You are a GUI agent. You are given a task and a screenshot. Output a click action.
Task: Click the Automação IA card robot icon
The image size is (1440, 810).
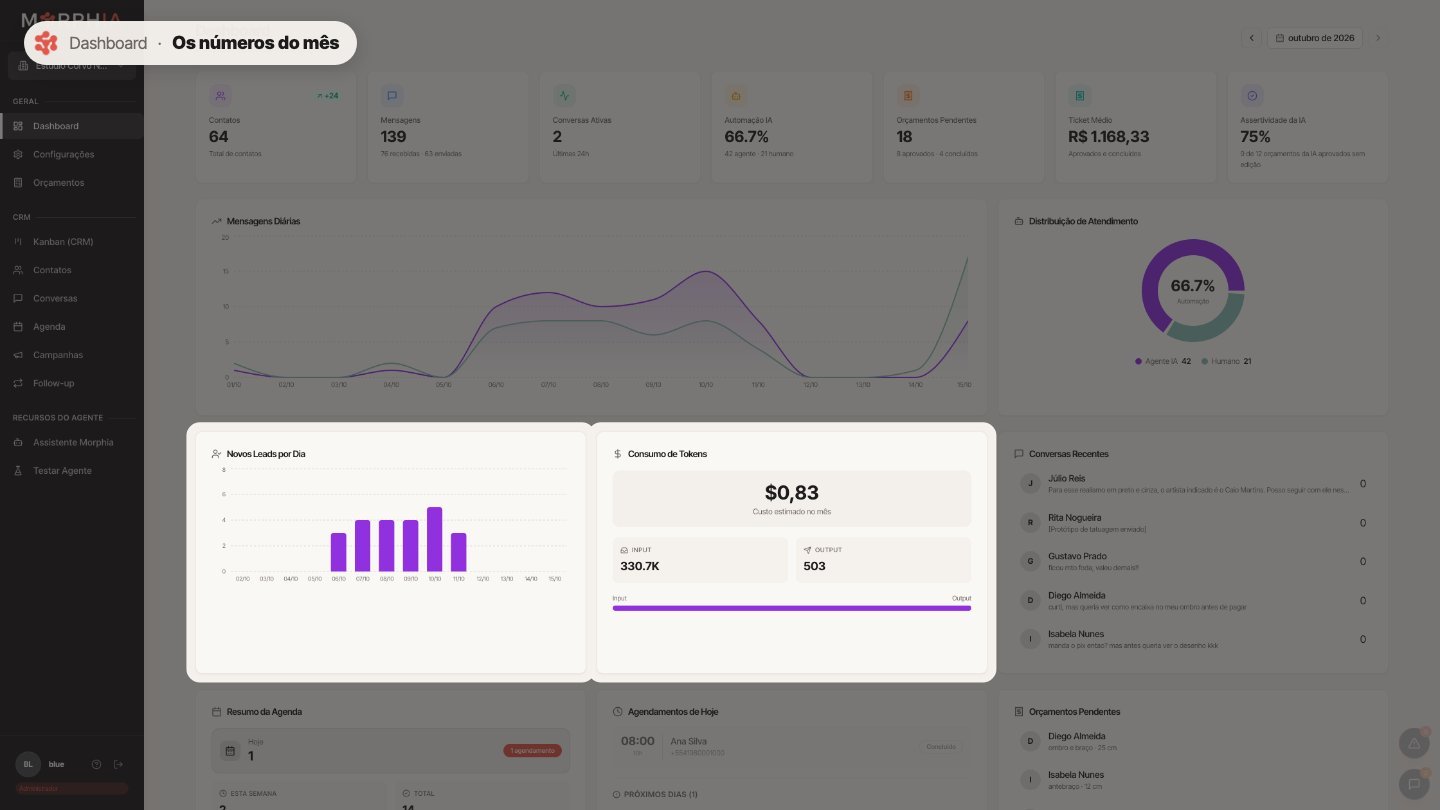coord(736,96)
